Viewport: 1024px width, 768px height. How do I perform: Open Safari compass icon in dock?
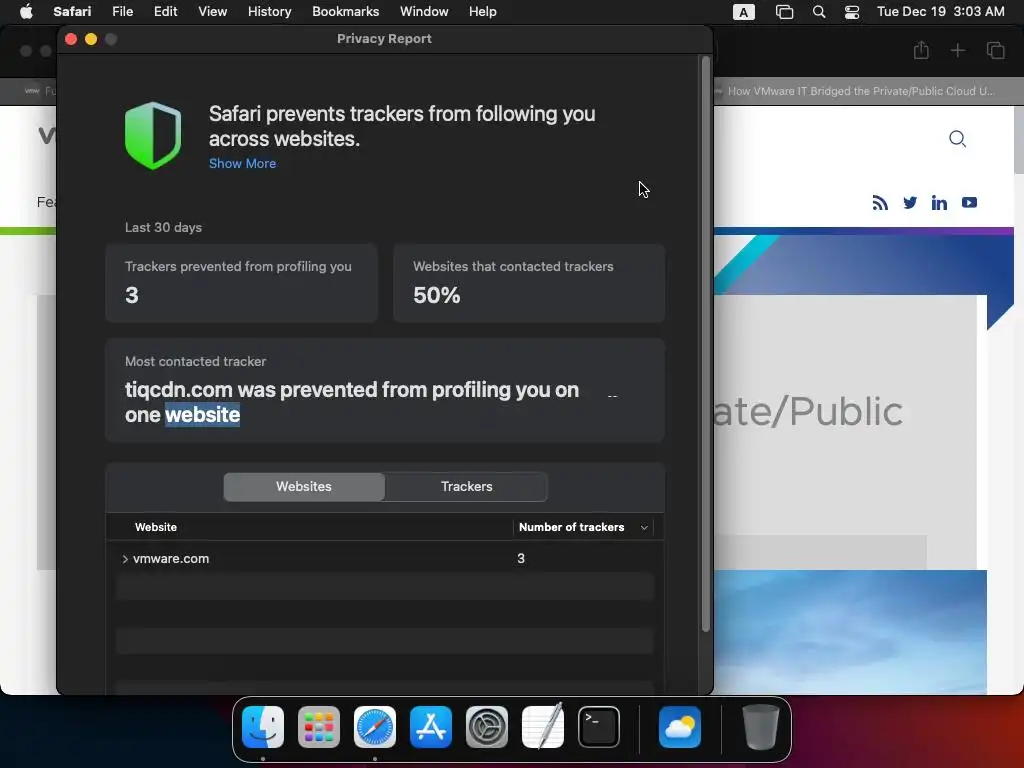click(375, 727)
